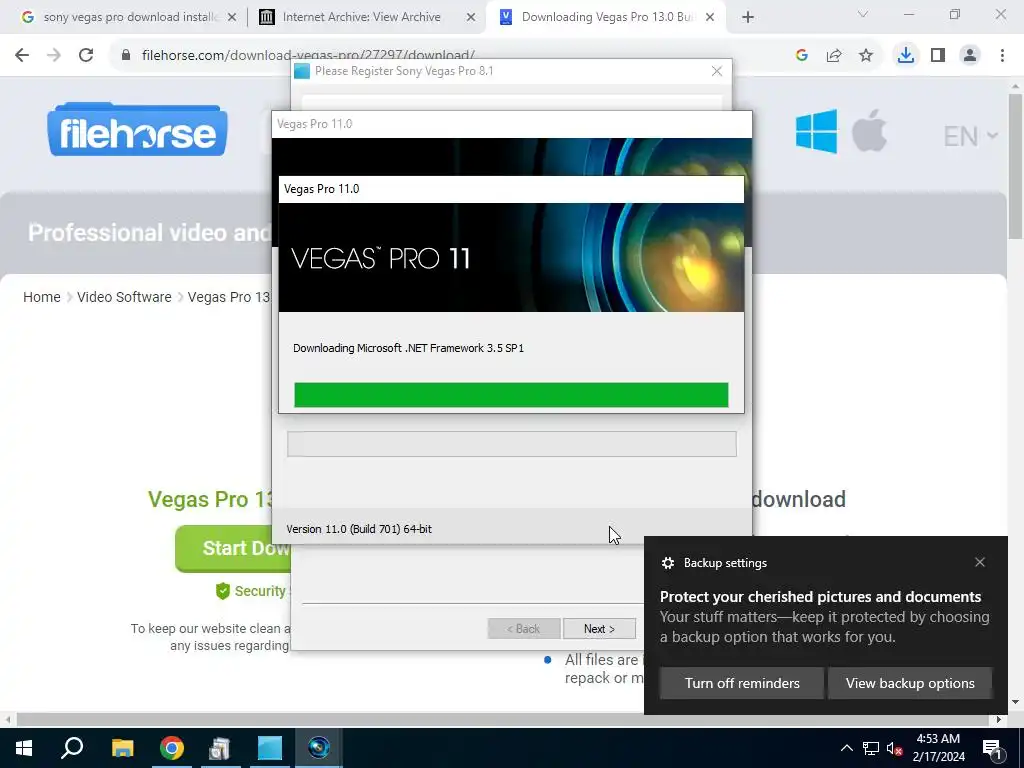
Task: Select the Windows platform icon on filehorse
Action: (x=816, y=131)
